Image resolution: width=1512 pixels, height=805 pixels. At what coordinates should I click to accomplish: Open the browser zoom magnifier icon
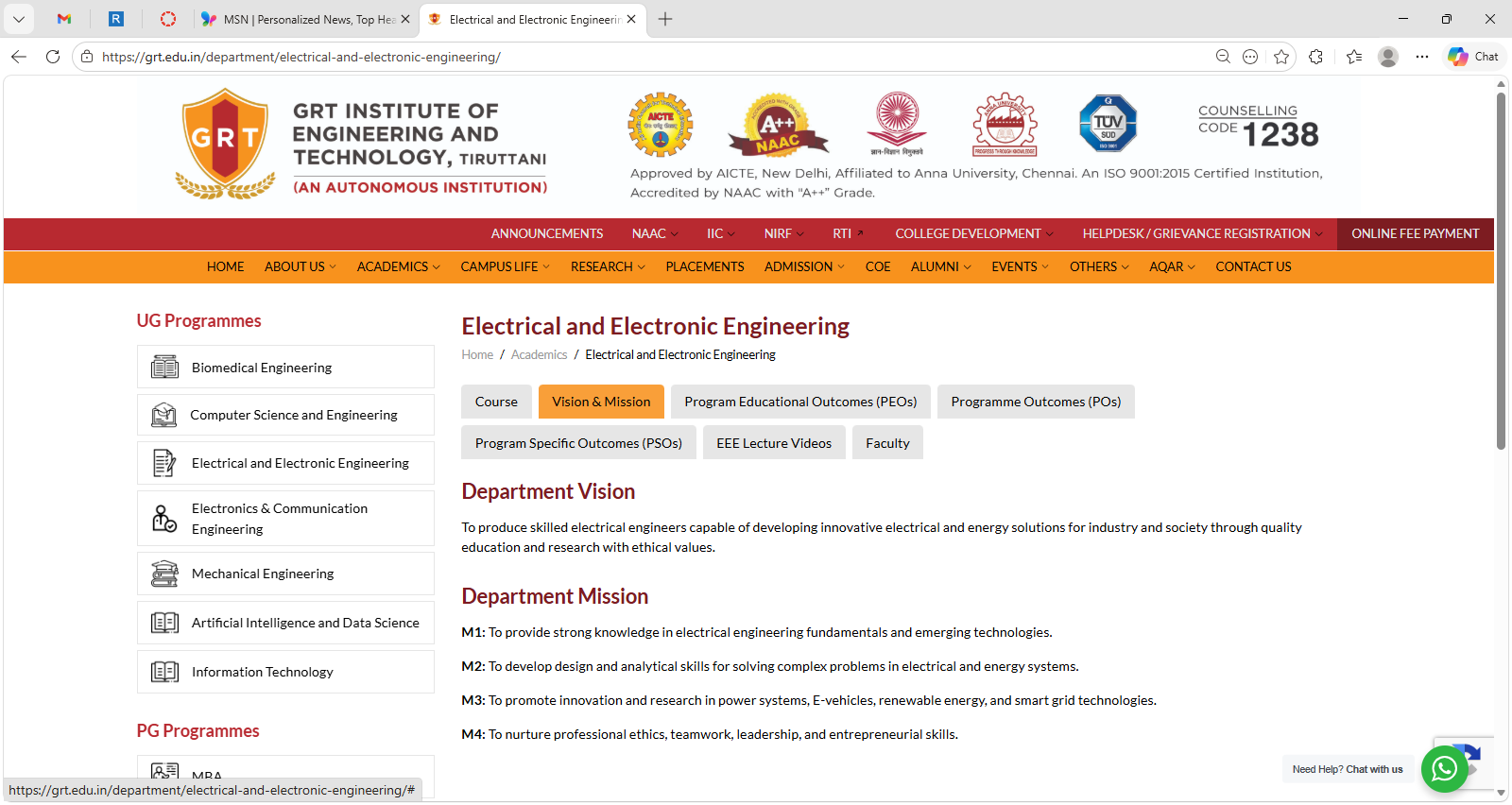click(x=1223, y=57)
